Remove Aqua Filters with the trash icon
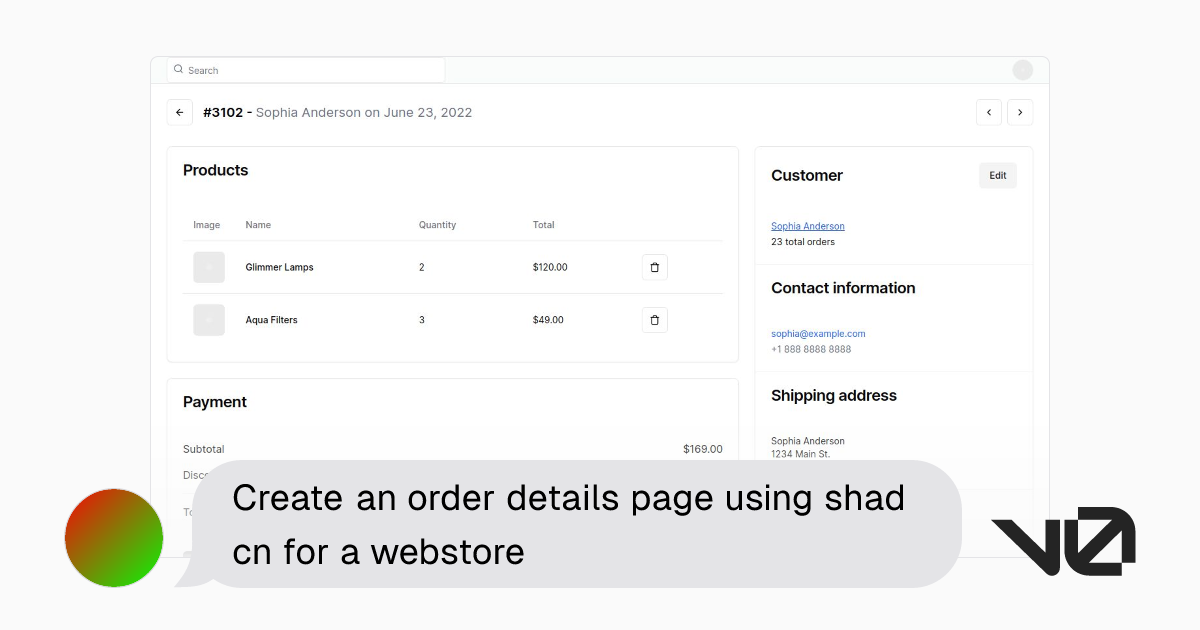1200x630 pixels. tap(654, 319)
